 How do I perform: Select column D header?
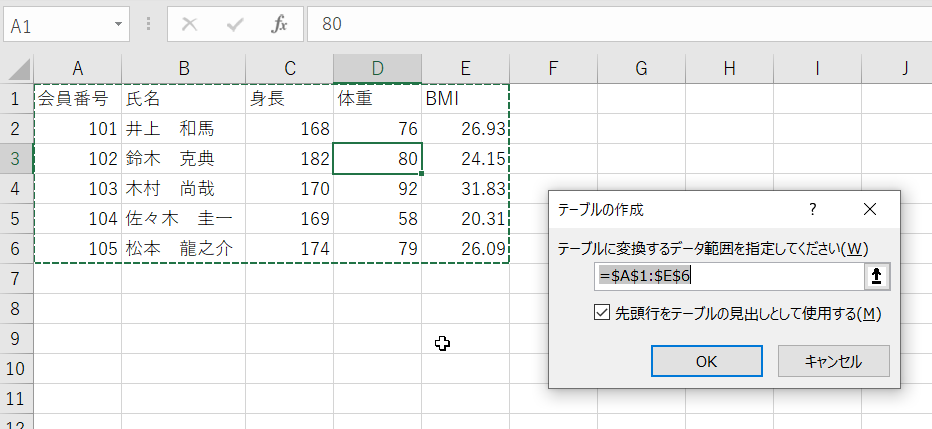tap(377, 69)
